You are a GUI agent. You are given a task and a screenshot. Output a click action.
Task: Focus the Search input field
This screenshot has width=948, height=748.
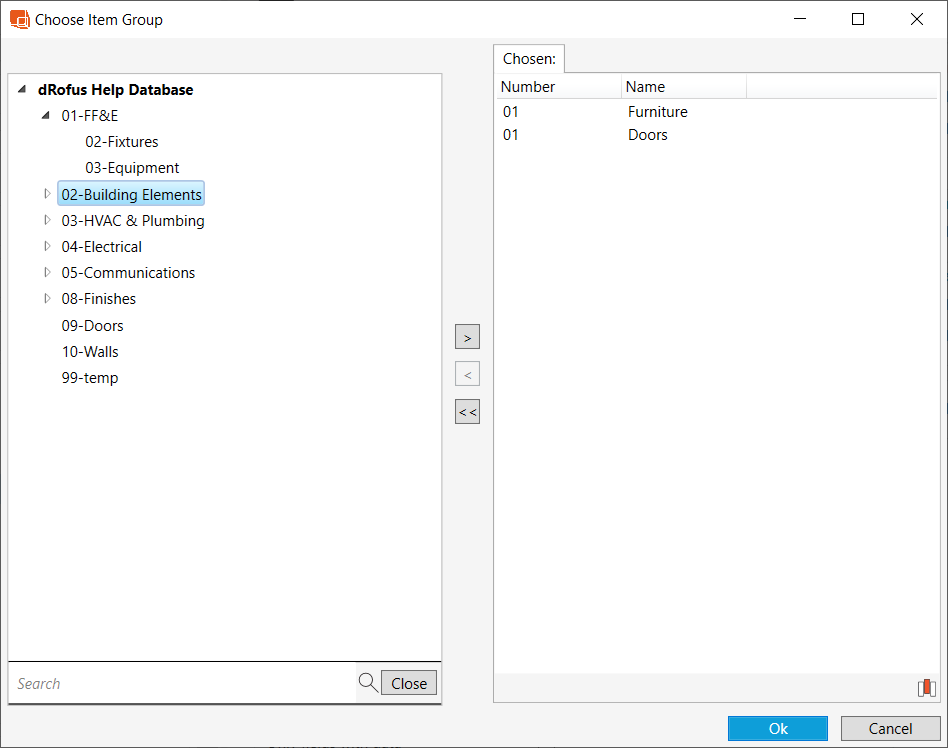[x=180, y=683]
